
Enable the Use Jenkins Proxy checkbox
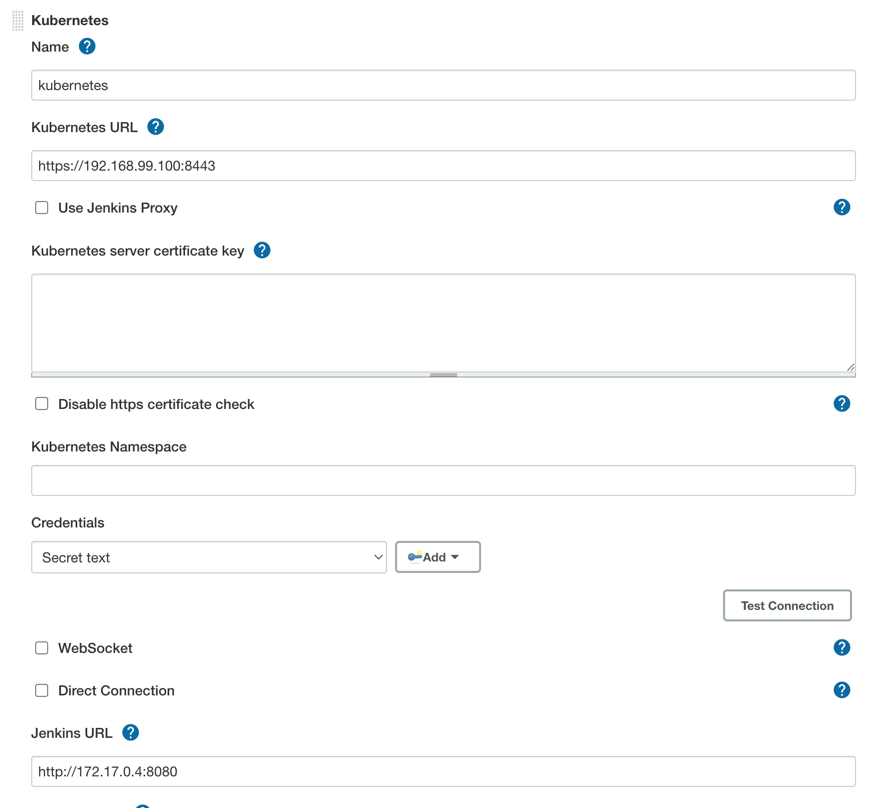[x=41, y=207]
